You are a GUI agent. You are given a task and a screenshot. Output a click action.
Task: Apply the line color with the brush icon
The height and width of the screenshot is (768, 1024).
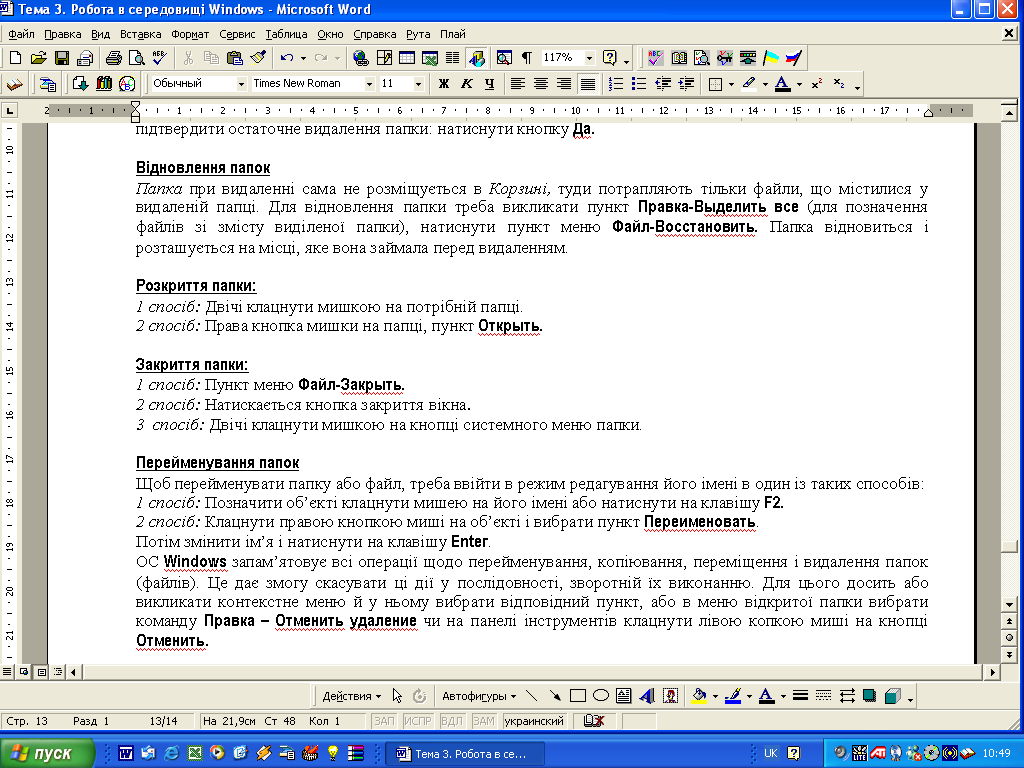733,696
